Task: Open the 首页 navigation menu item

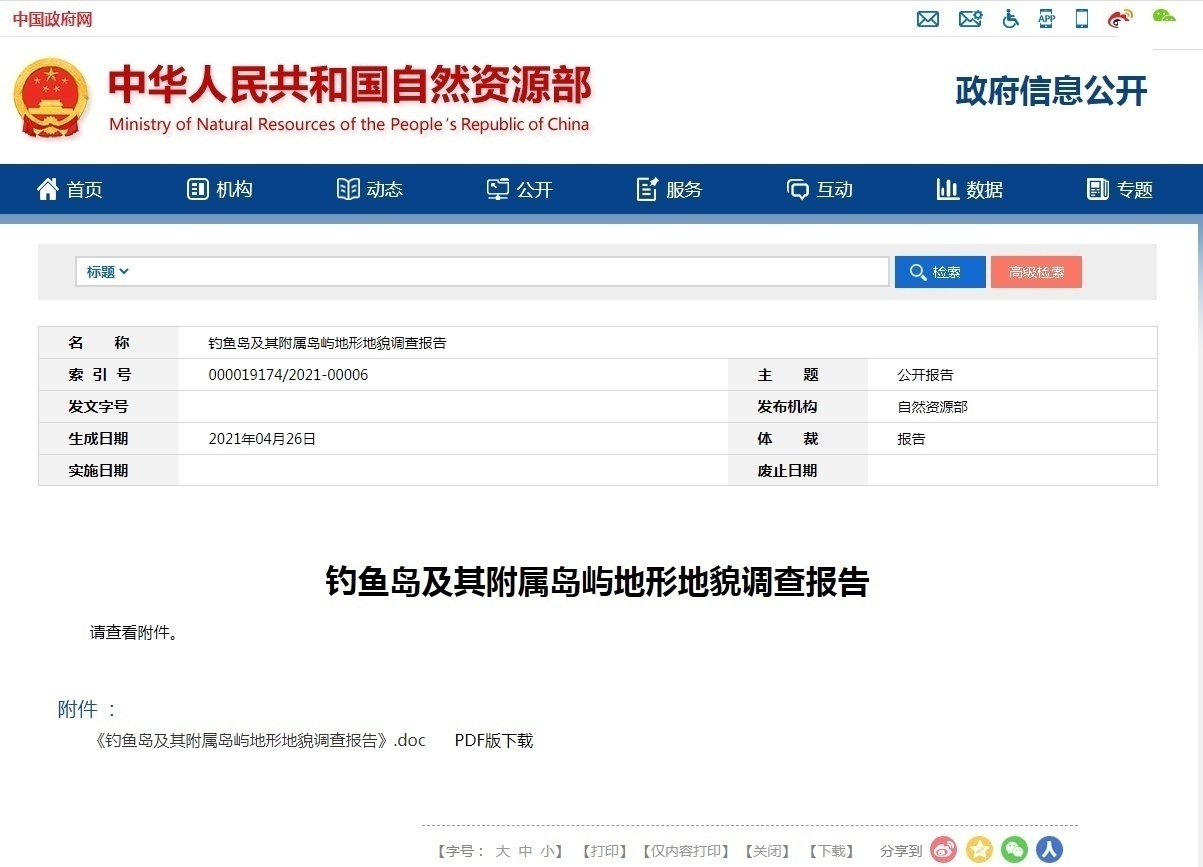Action: coord(70,190)
